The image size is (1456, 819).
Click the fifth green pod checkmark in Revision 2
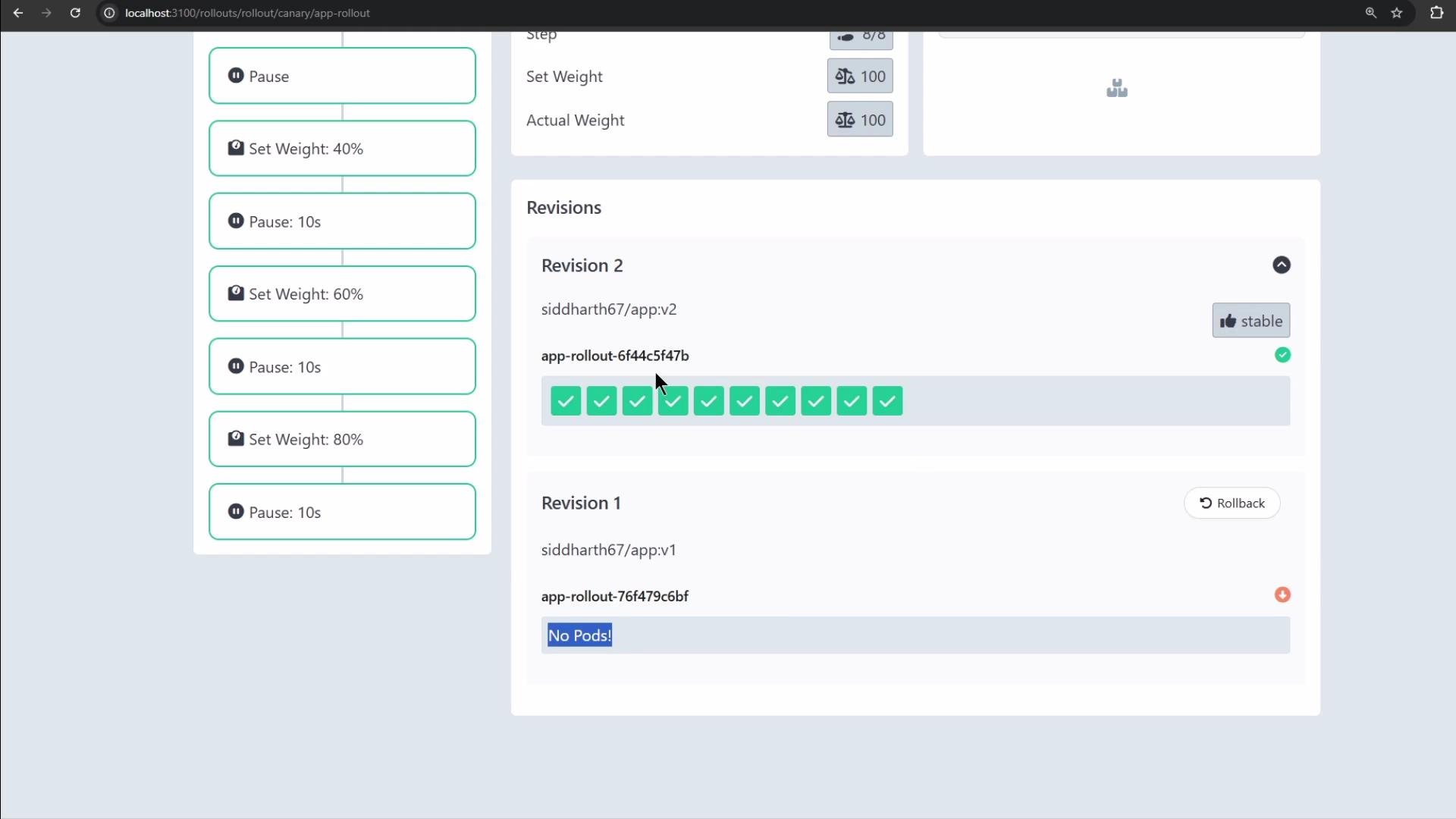tap(708, 401)
